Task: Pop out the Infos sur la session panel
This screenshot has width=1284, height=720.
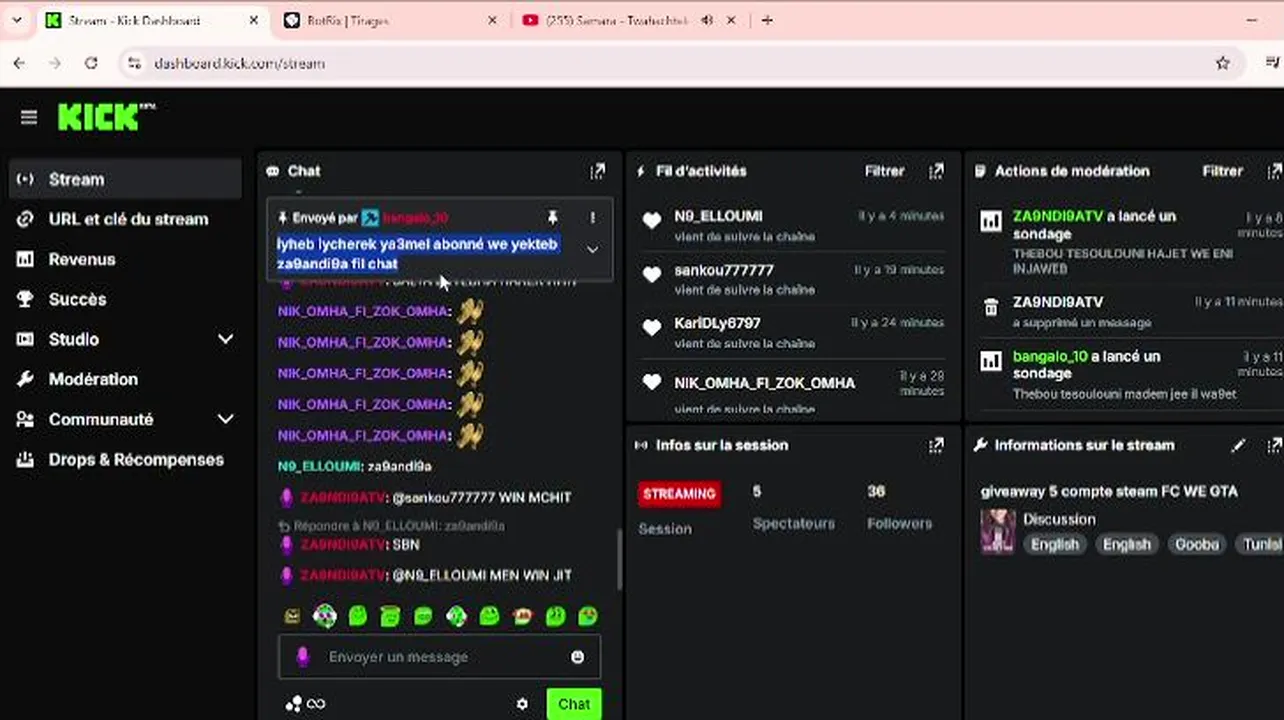Action: [936, 445]
